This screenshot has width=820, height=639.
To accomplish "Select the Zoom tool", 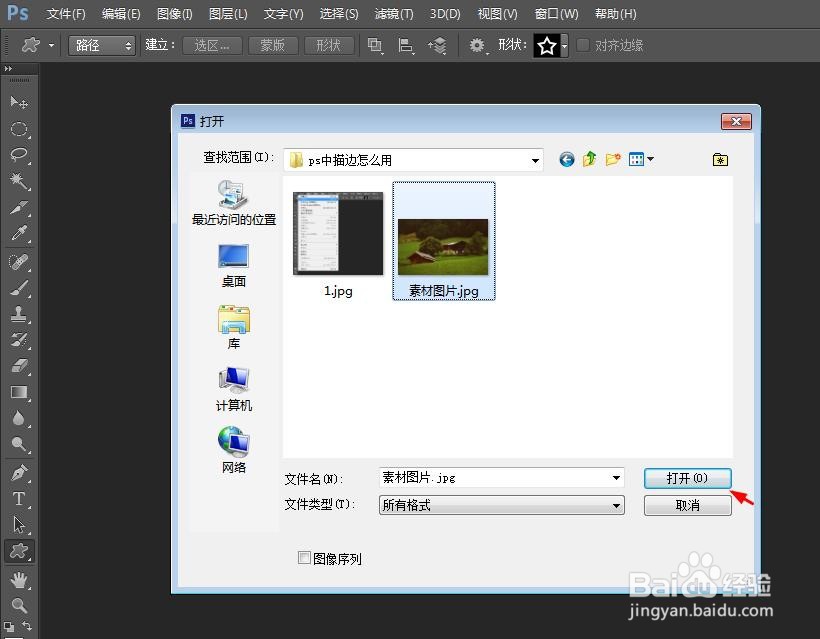I will pos(19,605).
